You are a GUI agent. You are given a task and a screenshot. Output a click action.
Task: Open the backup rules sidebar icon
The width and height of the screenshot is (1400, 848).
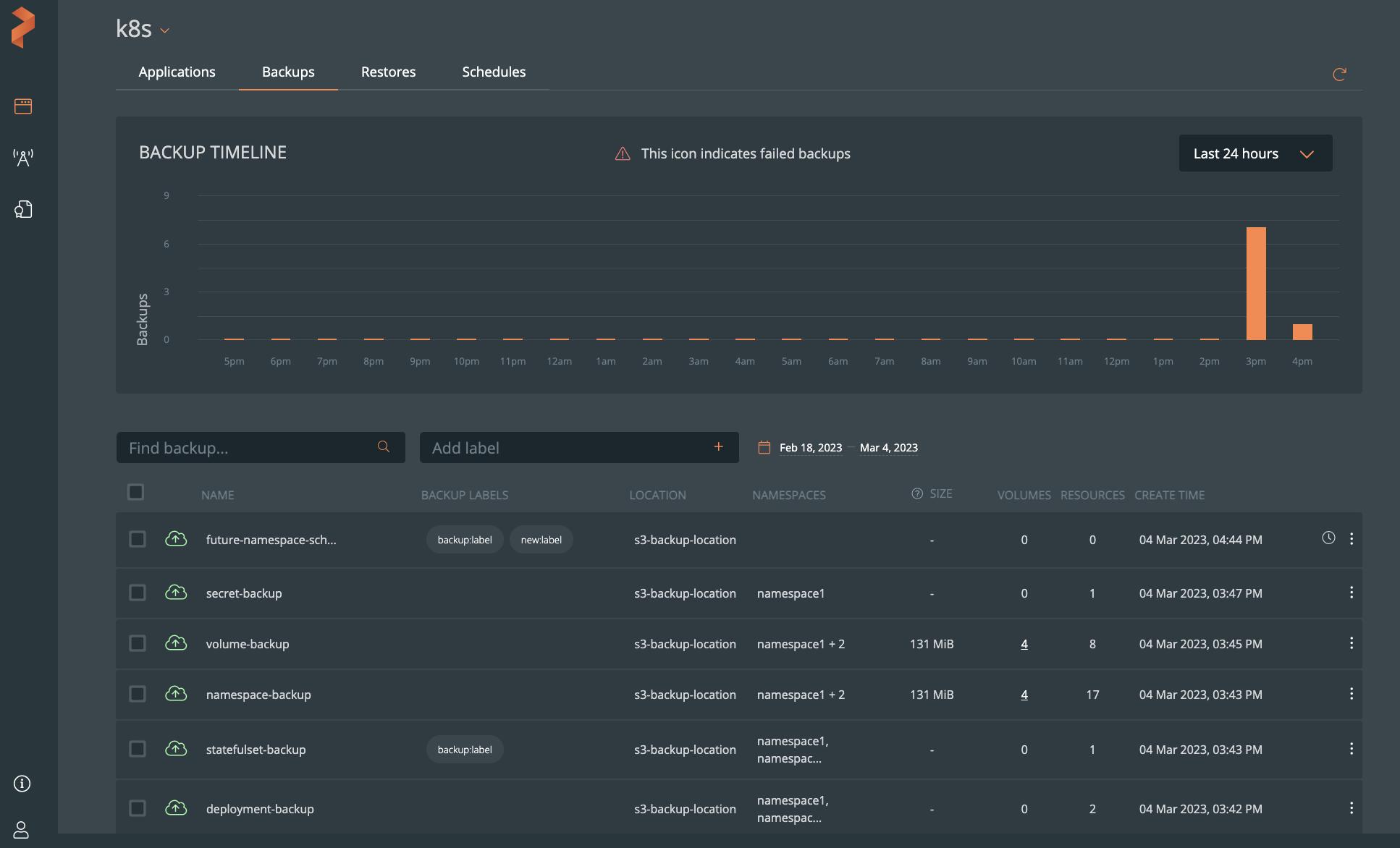(x=23, y=210)
